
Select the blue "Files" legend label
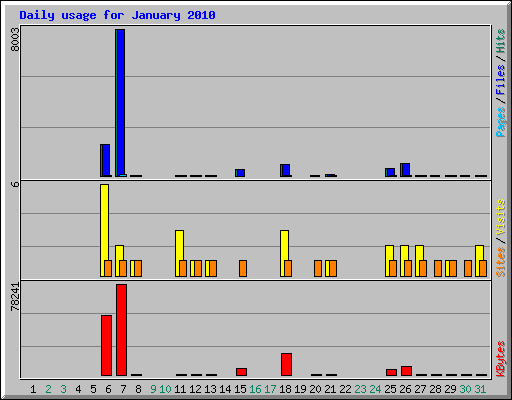tap(501, 79)
